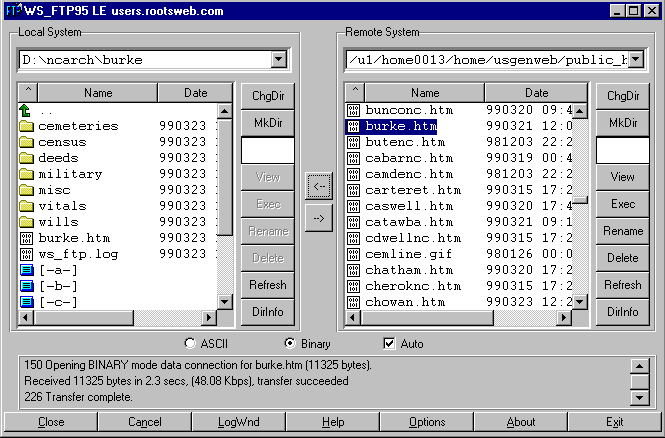Click the remote catawba.htm file icon
Viewport: 665px width, 438px height.
click(x=353, y=222)
